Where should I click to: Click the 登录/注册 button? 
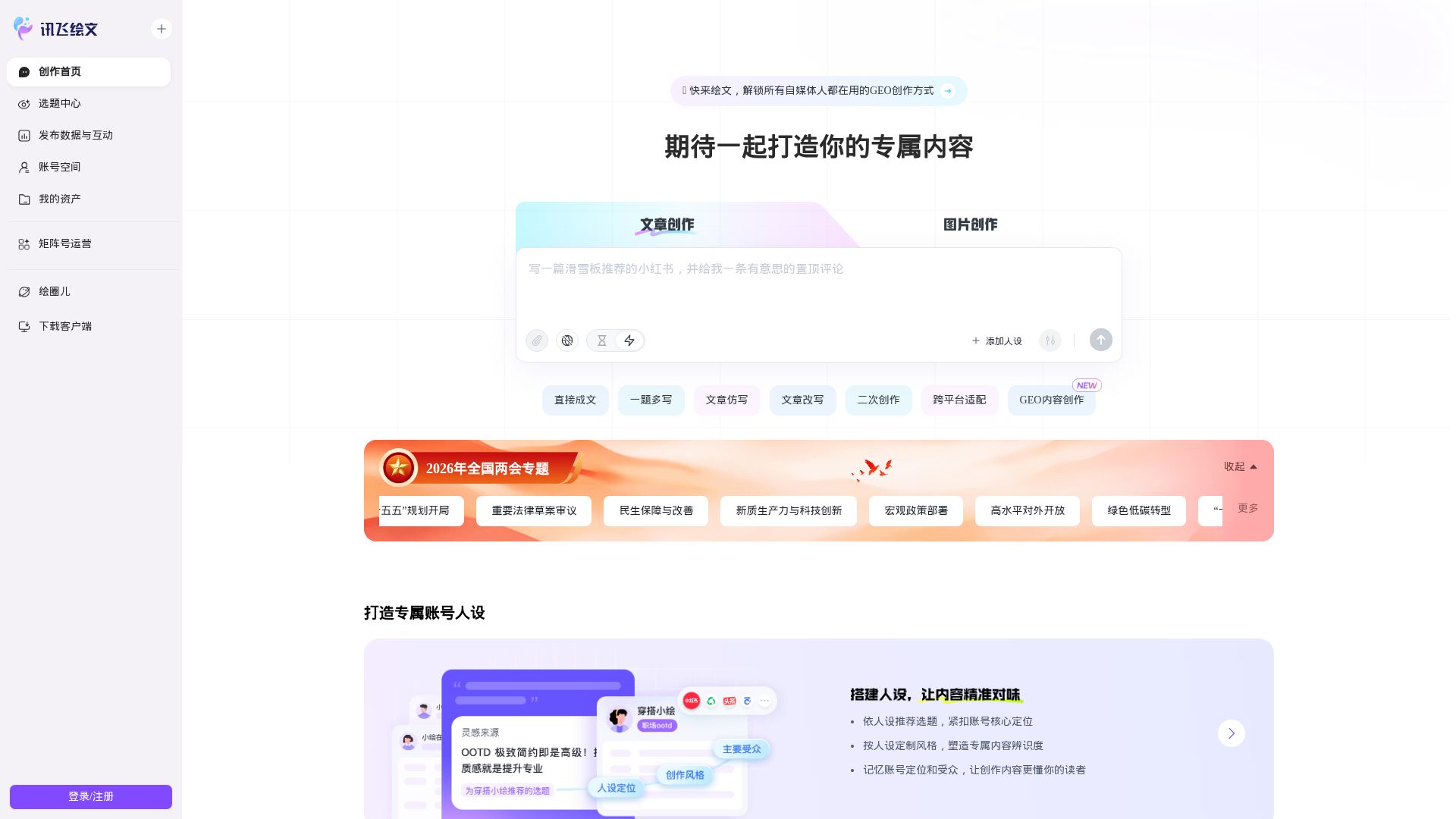tap(91, 796)
